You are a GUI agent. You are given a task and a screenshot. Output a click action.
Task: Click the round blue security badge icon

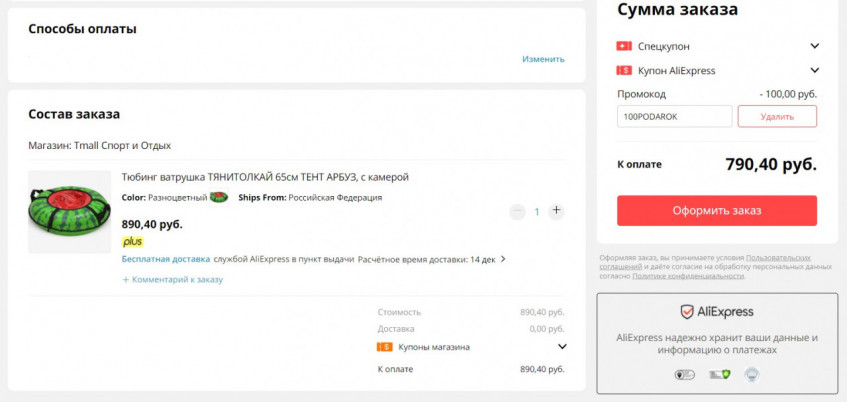click(x=751, y=375)
